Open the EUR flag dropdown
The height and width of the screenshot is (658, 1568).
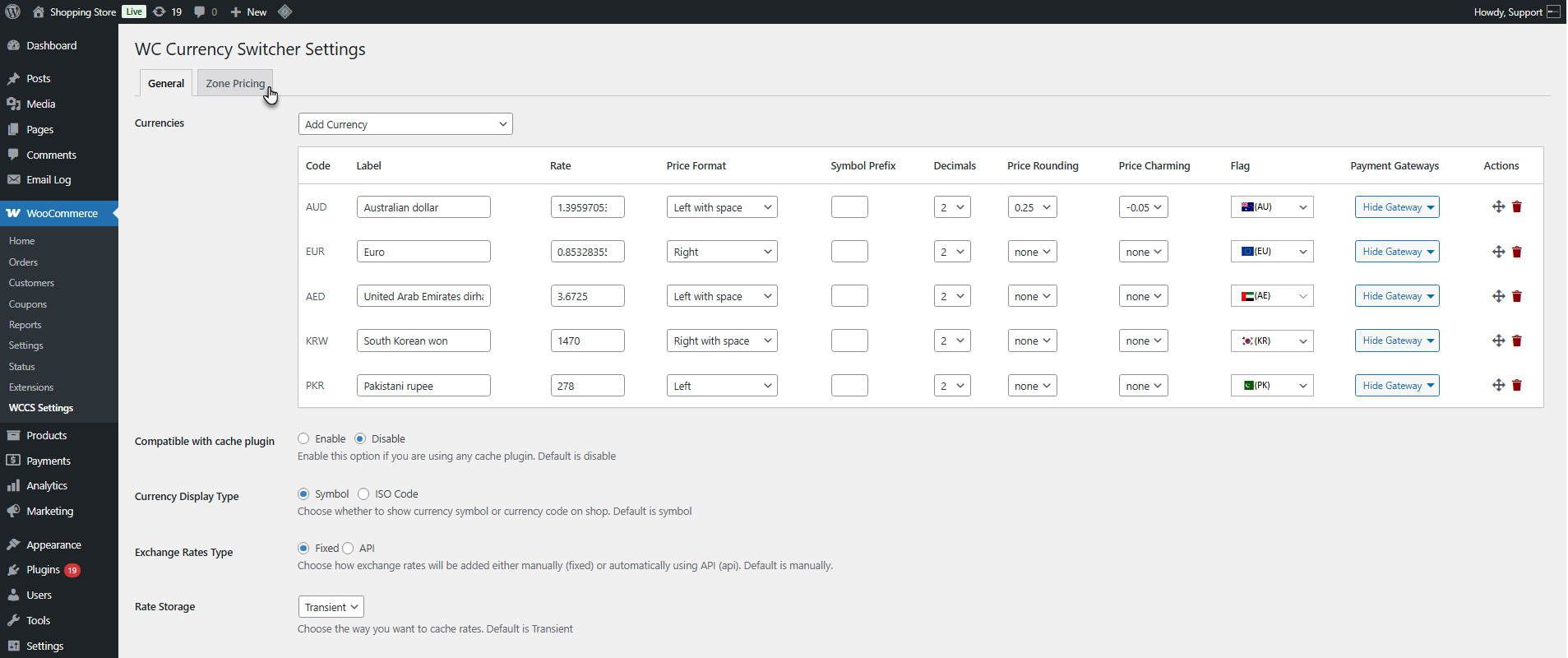pyautogui.click(x=1272, y=252)
